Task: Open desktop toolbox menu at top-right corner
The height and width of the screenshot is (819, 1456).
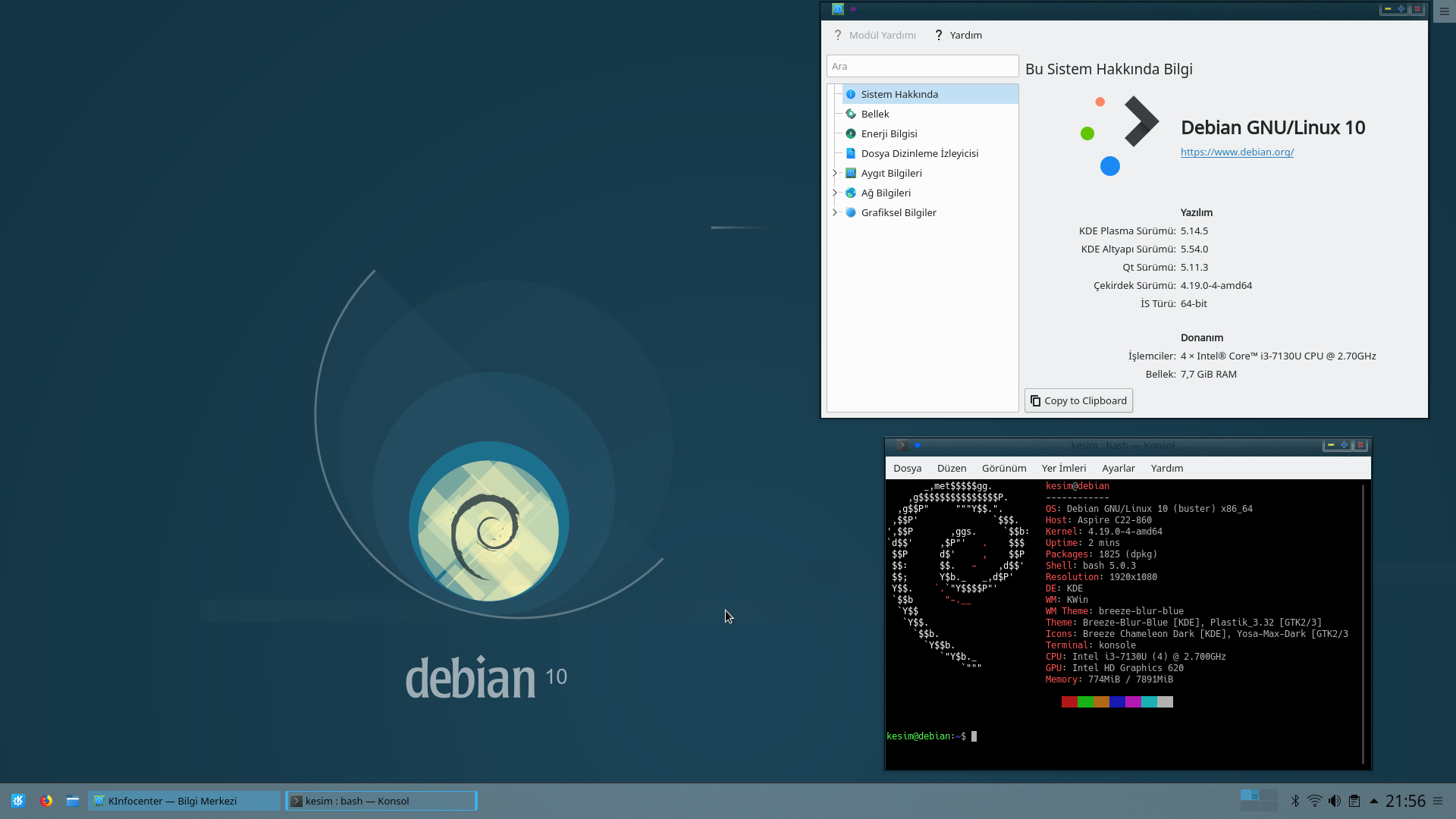Action: pos(1445,11)
